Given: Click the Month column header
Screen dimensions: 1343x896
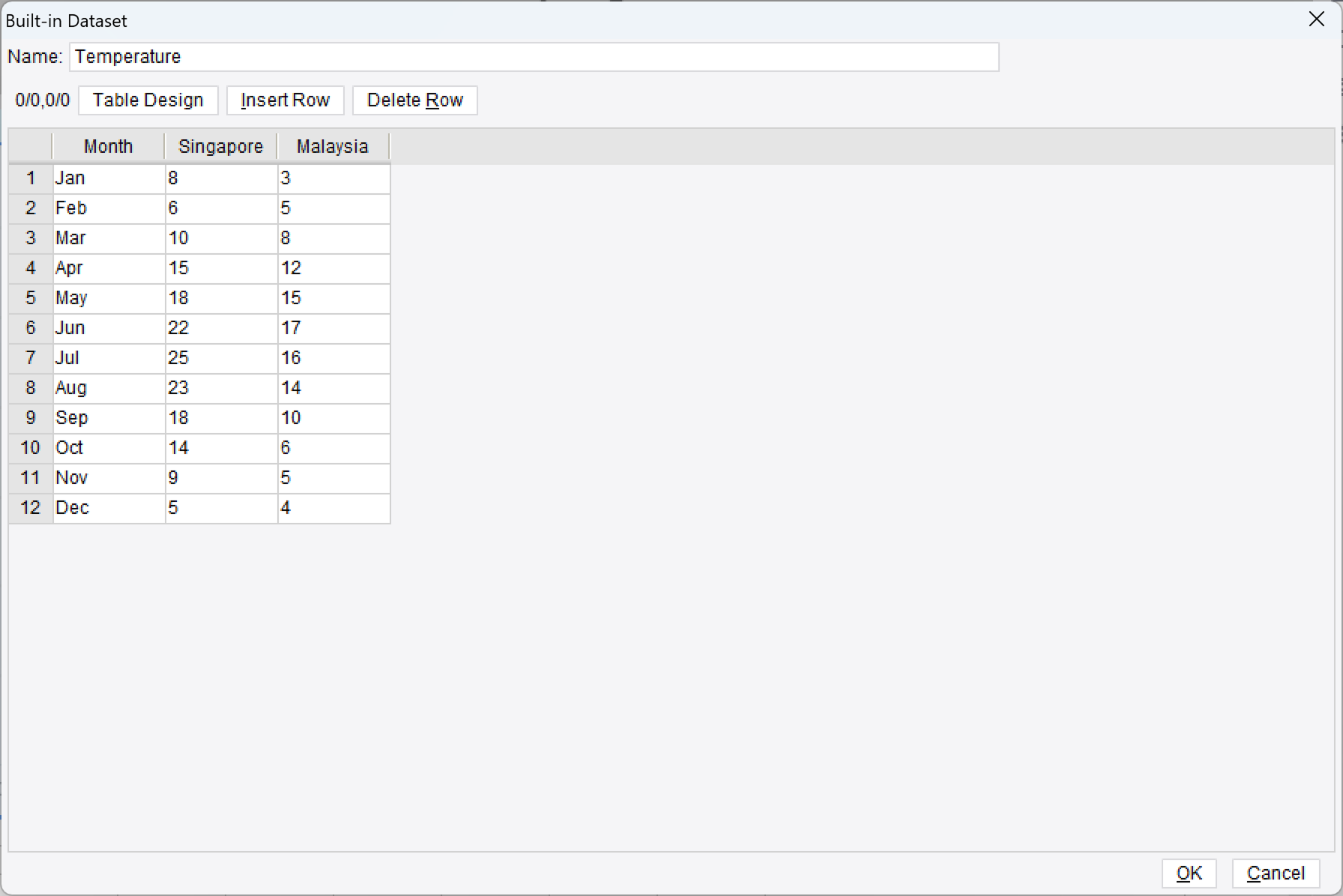Looking at the screenshot, I should tap(108, 146).
